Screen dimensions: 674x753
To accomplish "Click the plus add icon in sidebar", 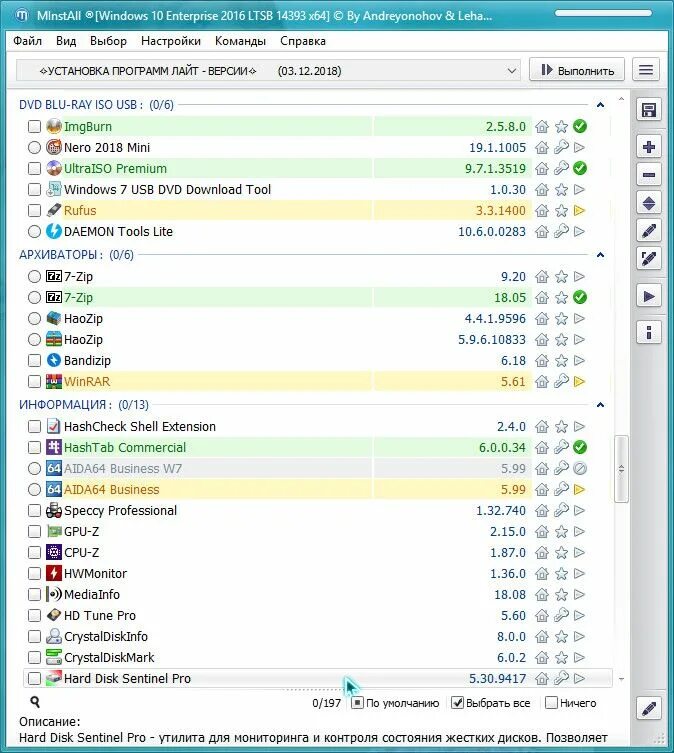I will click(x=649, y=147).
